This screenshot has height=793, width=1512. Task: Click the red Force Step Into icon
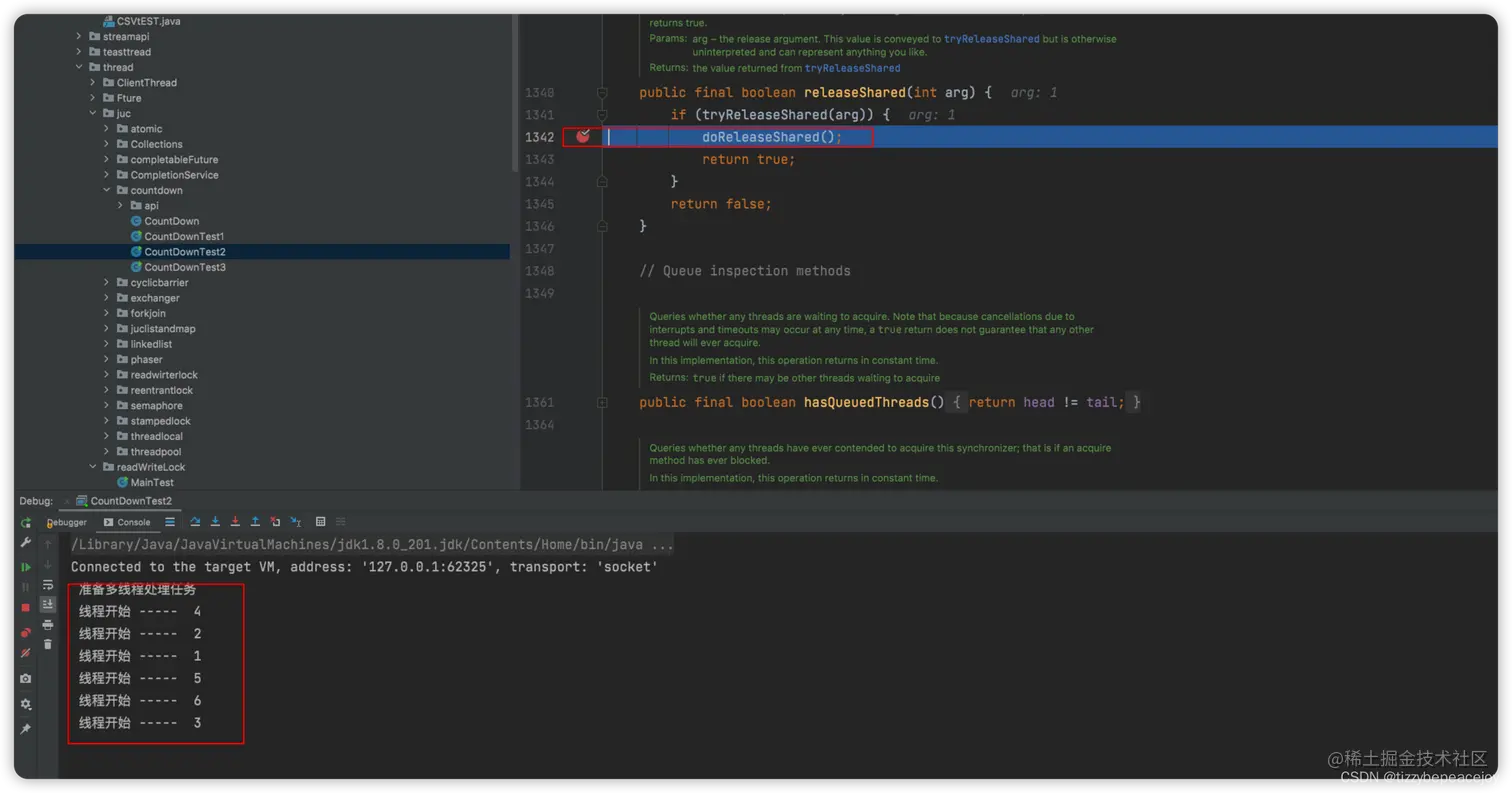(235, 522)
